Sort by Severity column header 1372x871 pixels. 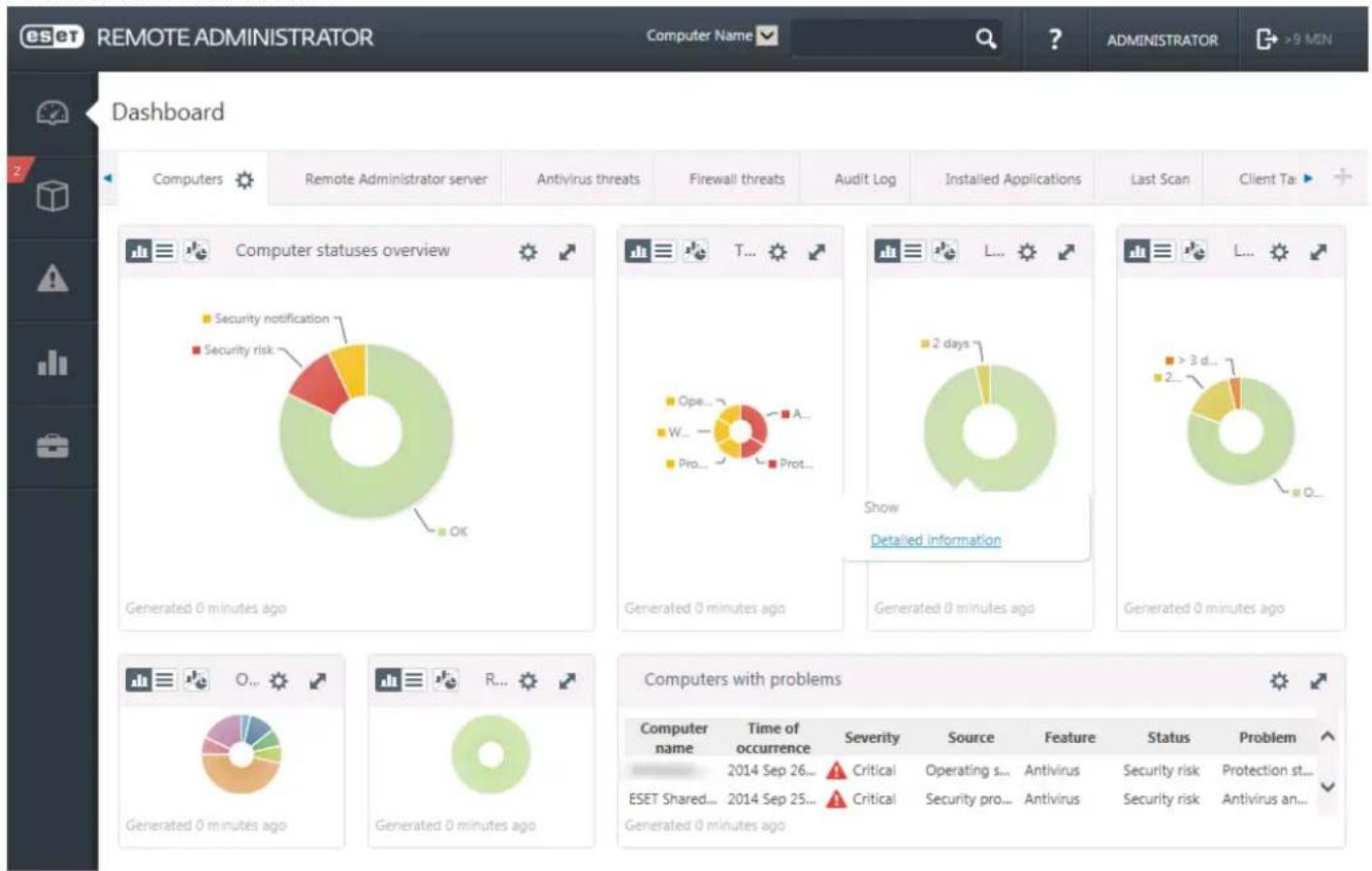pos(872,738)
